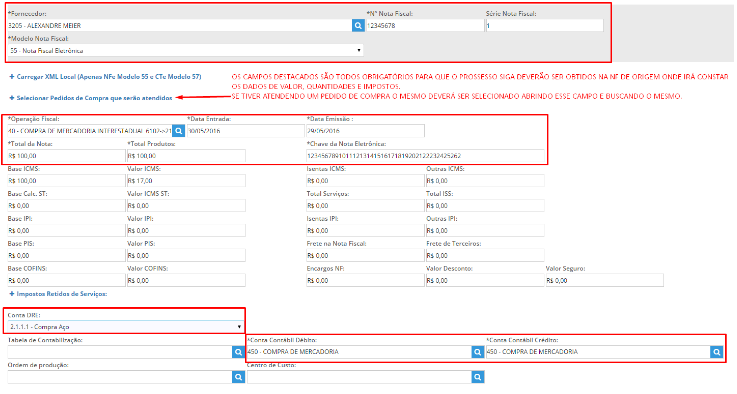Click the Valor IPI field
The image size is (737, 394).
(x=186, y=230)
